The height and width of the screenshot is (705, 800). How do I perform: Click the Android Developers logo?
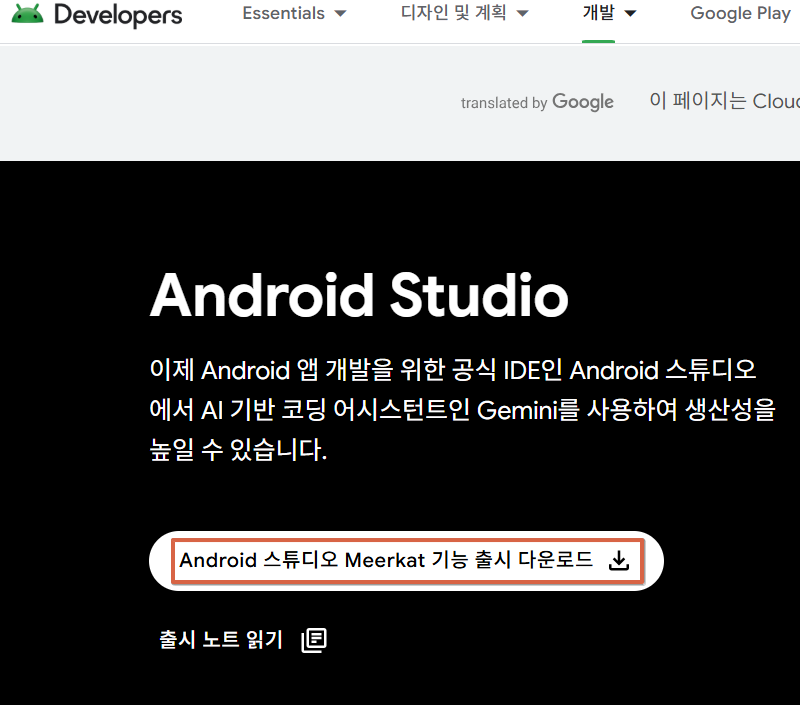tap(28, 14)
